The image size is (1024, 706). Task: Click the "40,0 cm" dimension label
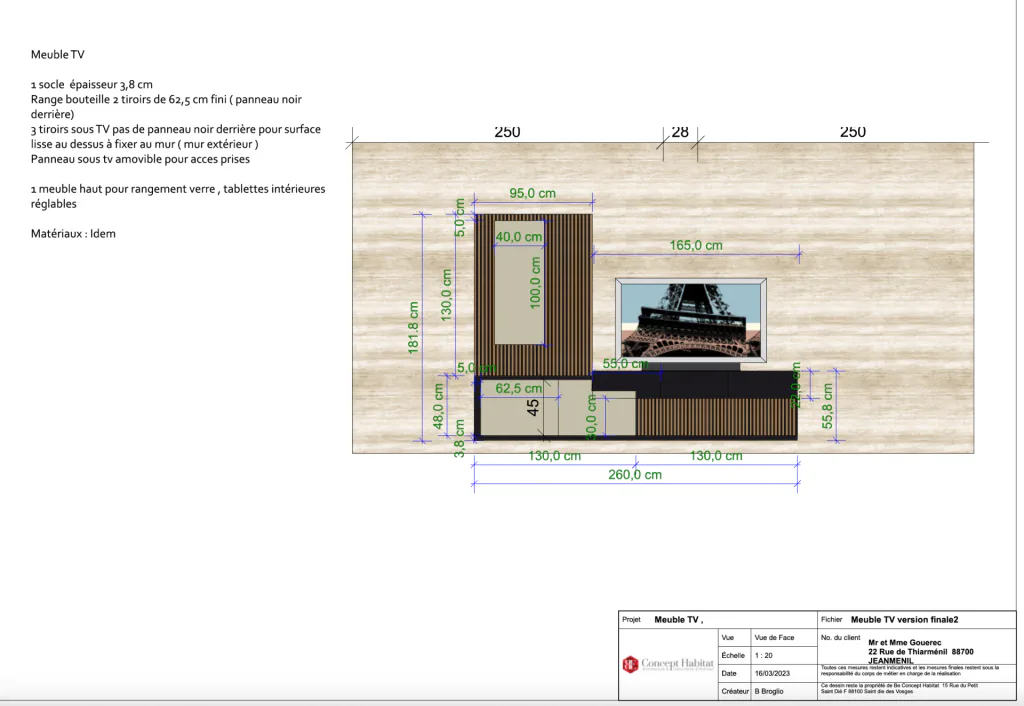[x=519, y=236]
